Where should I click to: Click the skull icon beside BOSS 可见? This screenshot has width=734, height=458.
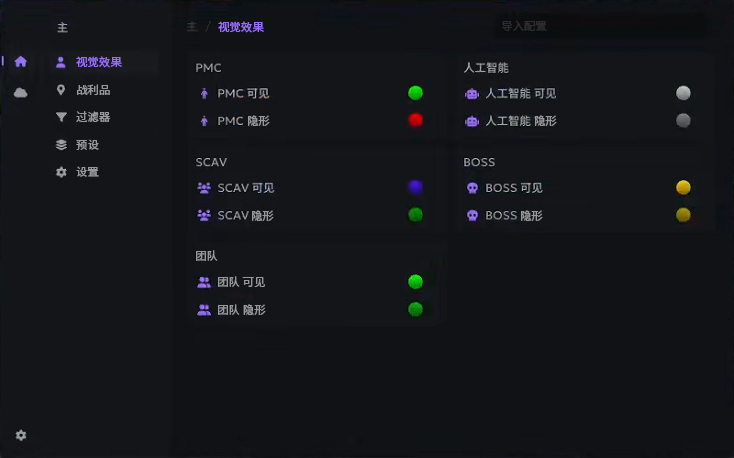click(x=472, y=188)
